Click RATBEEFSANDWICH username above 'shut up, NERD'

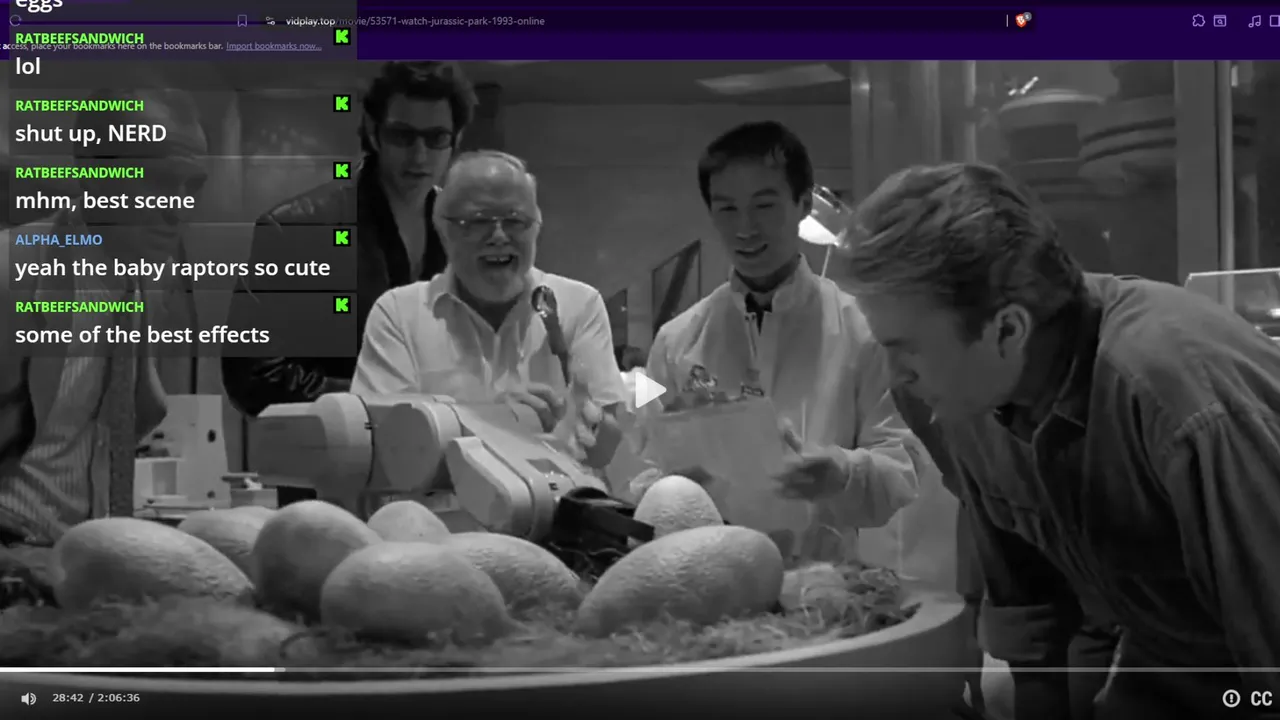(79, 106)
